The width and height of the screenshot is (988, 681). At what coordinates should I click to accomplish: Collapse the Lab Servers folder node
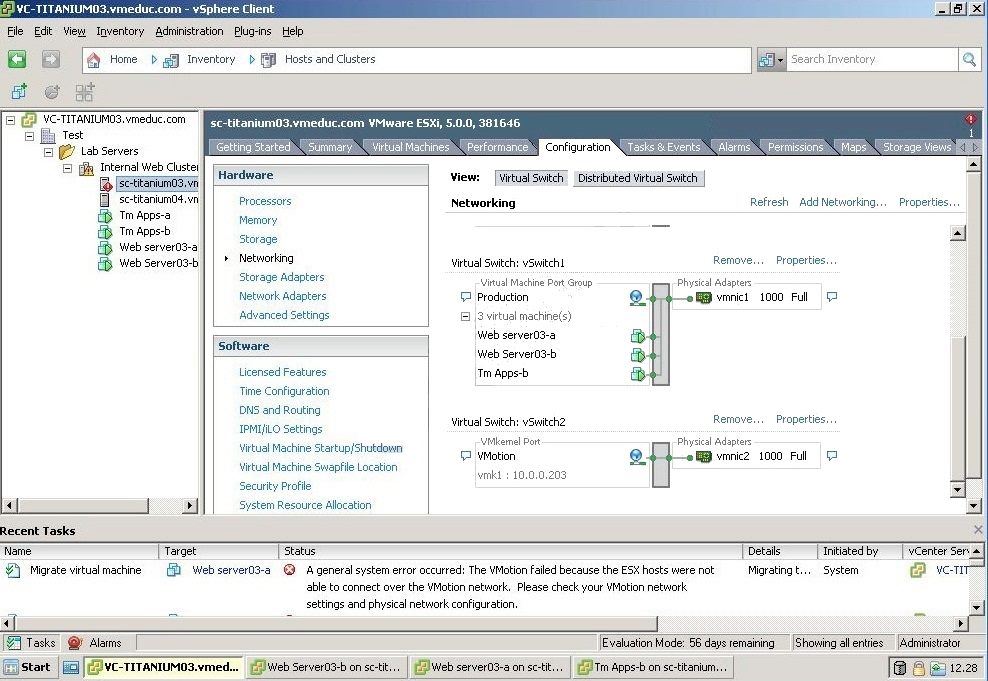pos(49,152)
